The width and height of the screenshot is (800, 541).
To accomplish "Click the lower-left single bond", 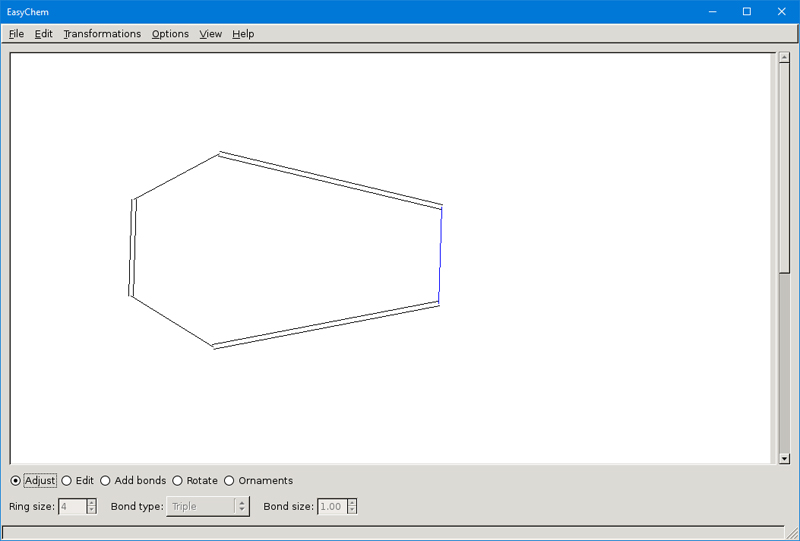I will (x=172, y=321).
